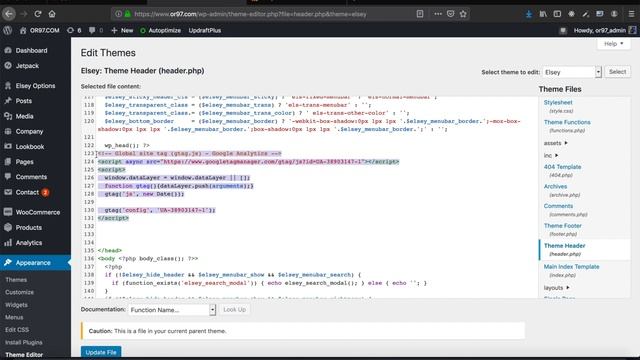Screen dimensions: 640x360
Task: Open Firefox hamburger menu
Action: [631, 14]
